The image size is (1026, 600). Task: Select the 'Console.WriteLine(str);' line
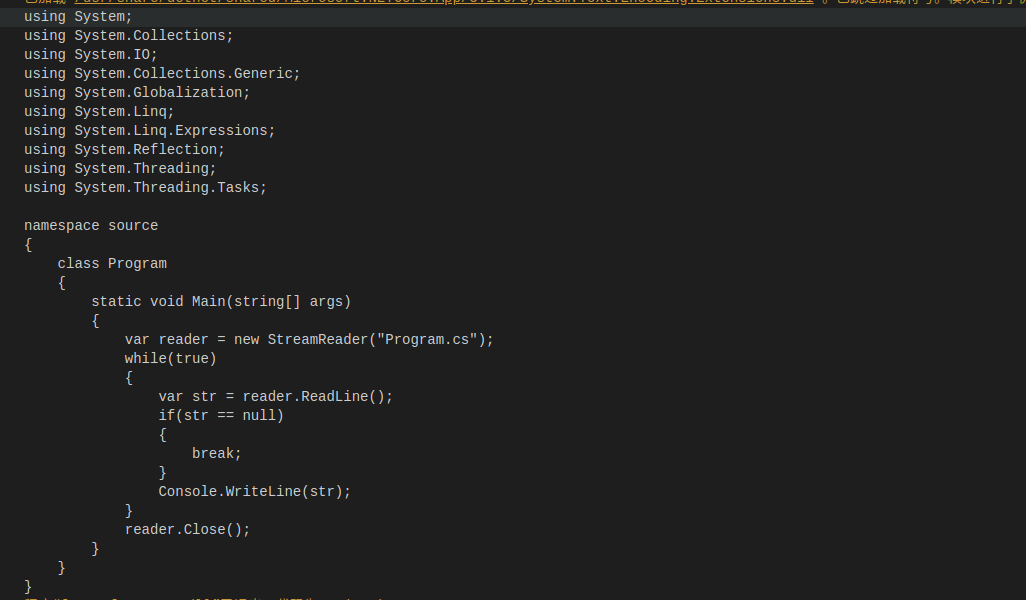(x=255, y=491)
